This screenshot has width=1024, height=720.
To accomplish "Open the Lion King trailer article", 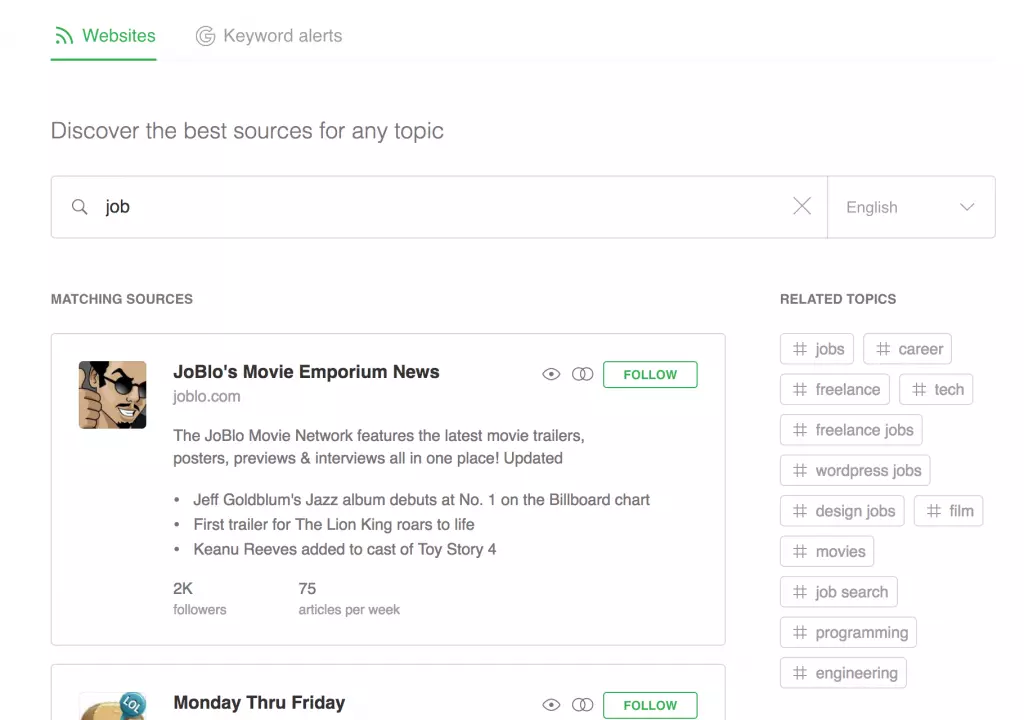I will coord(334,525).
